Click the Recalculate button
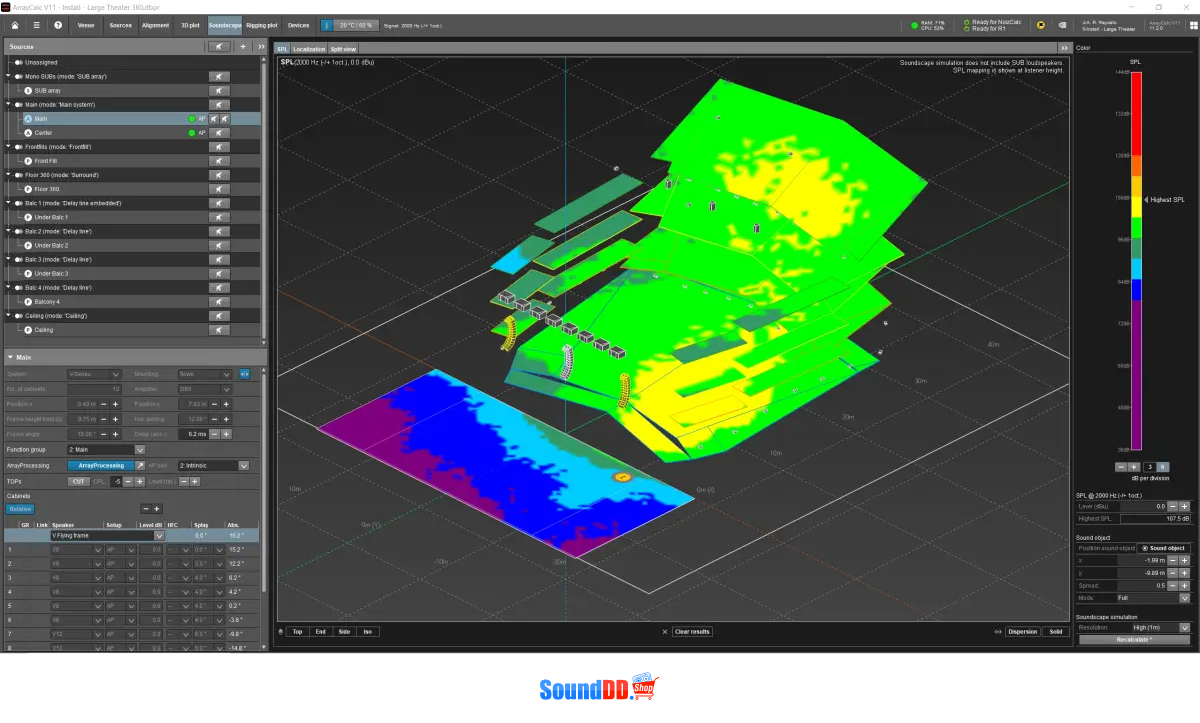 tap(1135, 639)
